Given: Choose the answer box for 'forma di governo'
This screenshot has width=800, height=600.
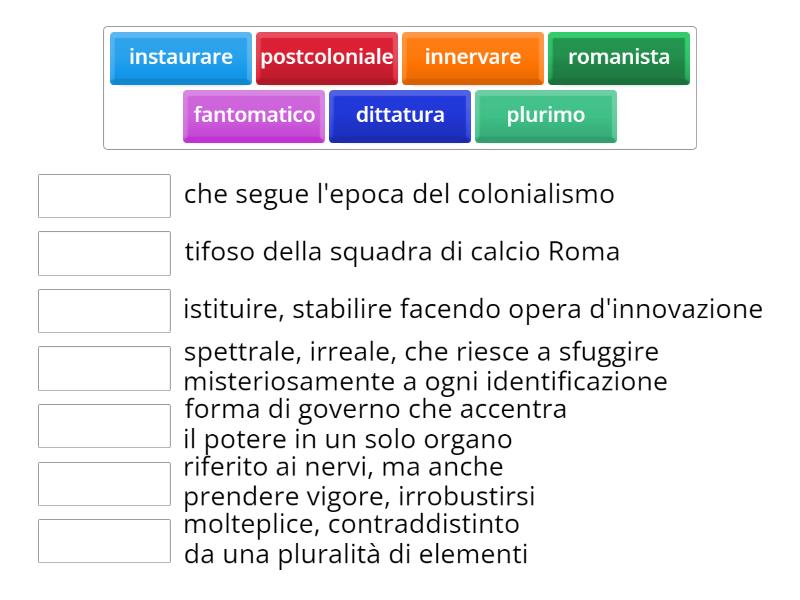Looking at the screenshot, I should (104, 426).
